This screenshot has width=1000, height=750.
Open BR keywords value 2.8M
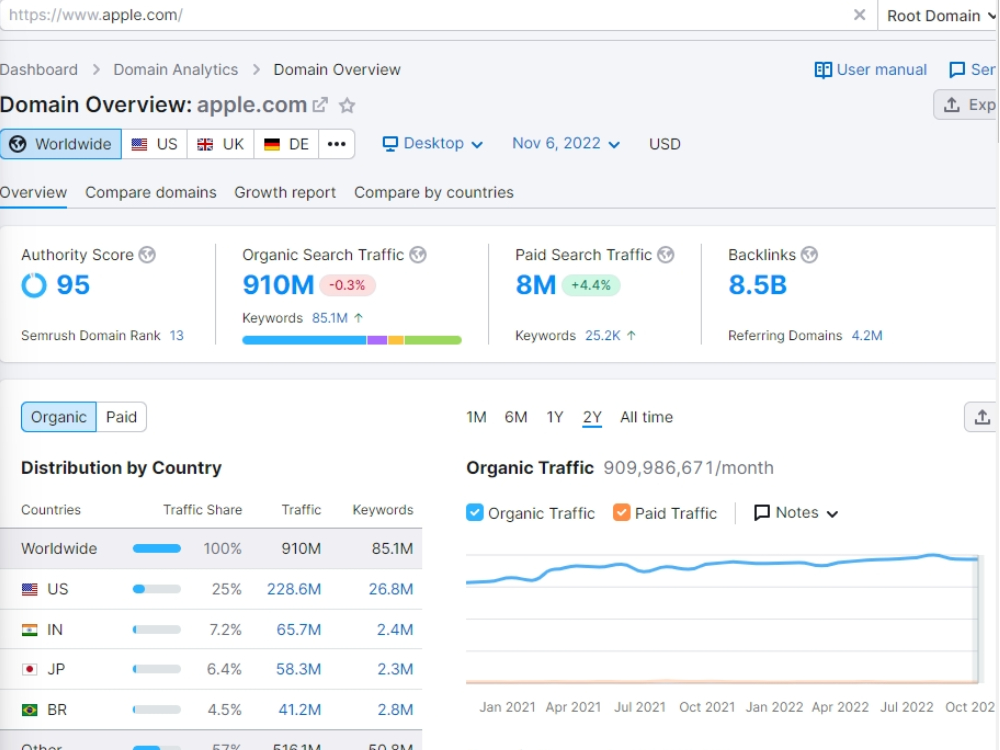(395, 710)
